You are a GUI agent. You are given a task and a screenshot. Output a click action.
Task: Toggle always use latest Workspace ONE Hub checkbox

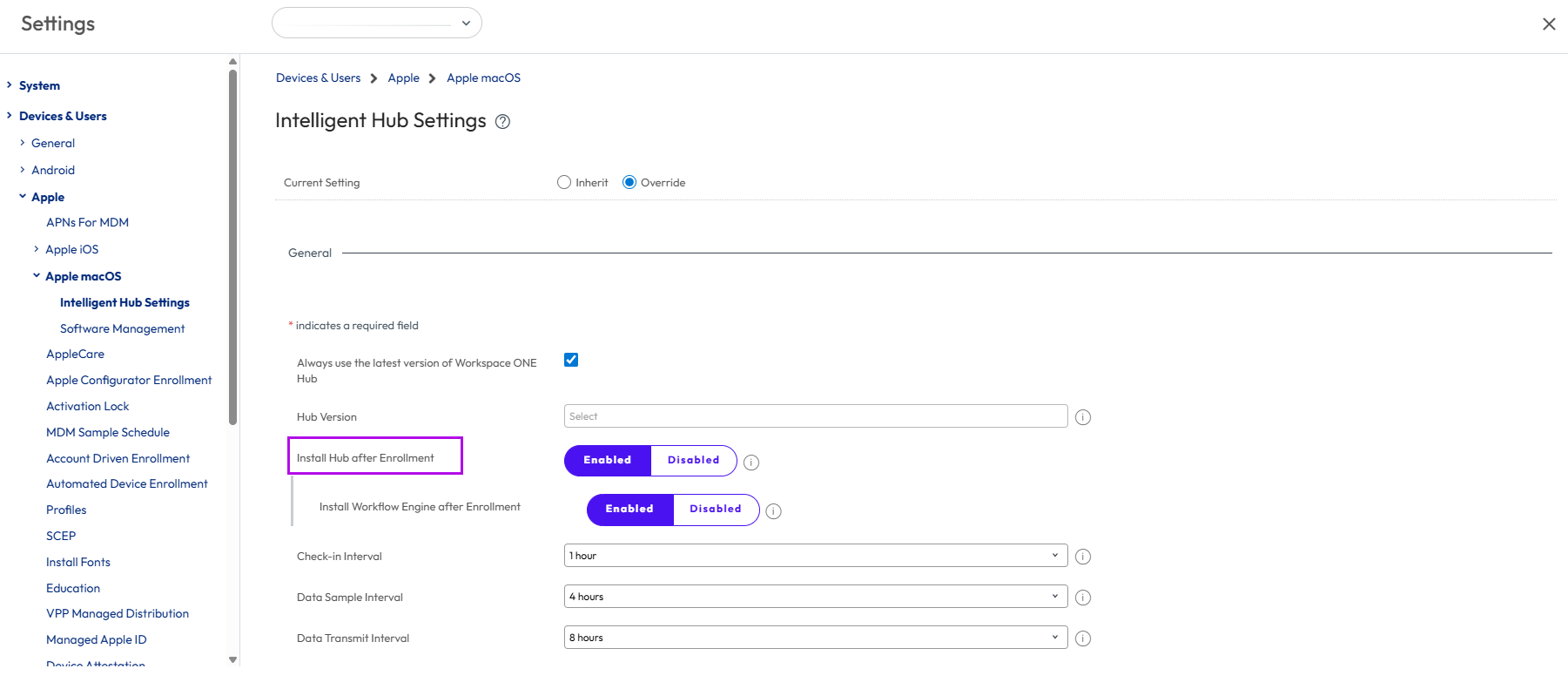click(571, 360)
